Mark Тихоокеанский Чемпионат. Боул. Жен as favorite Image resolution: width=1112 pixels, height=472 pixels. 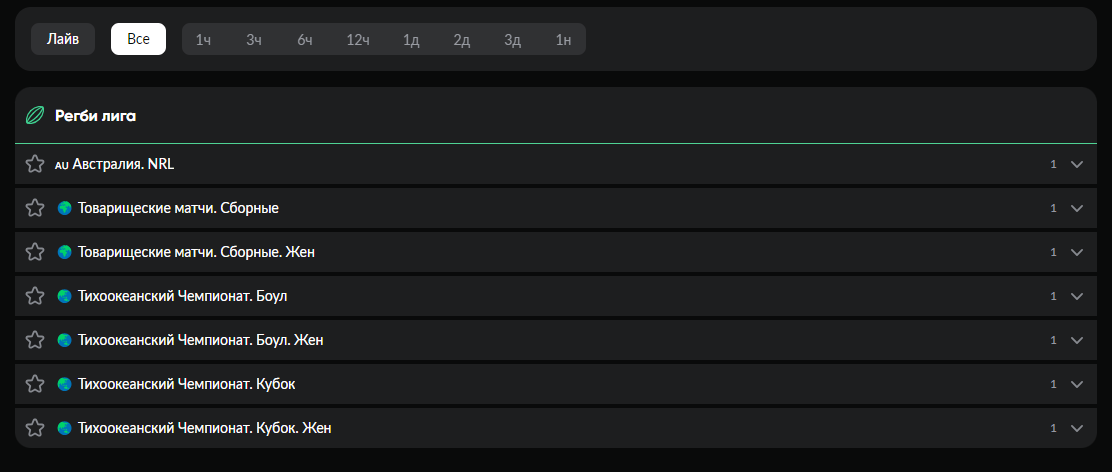point(35,340)
